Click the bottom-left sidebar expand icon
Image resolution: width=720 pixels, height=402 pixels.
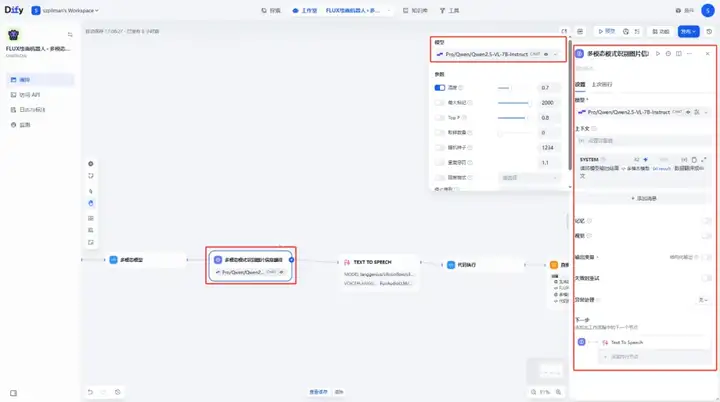coord(13,393)
